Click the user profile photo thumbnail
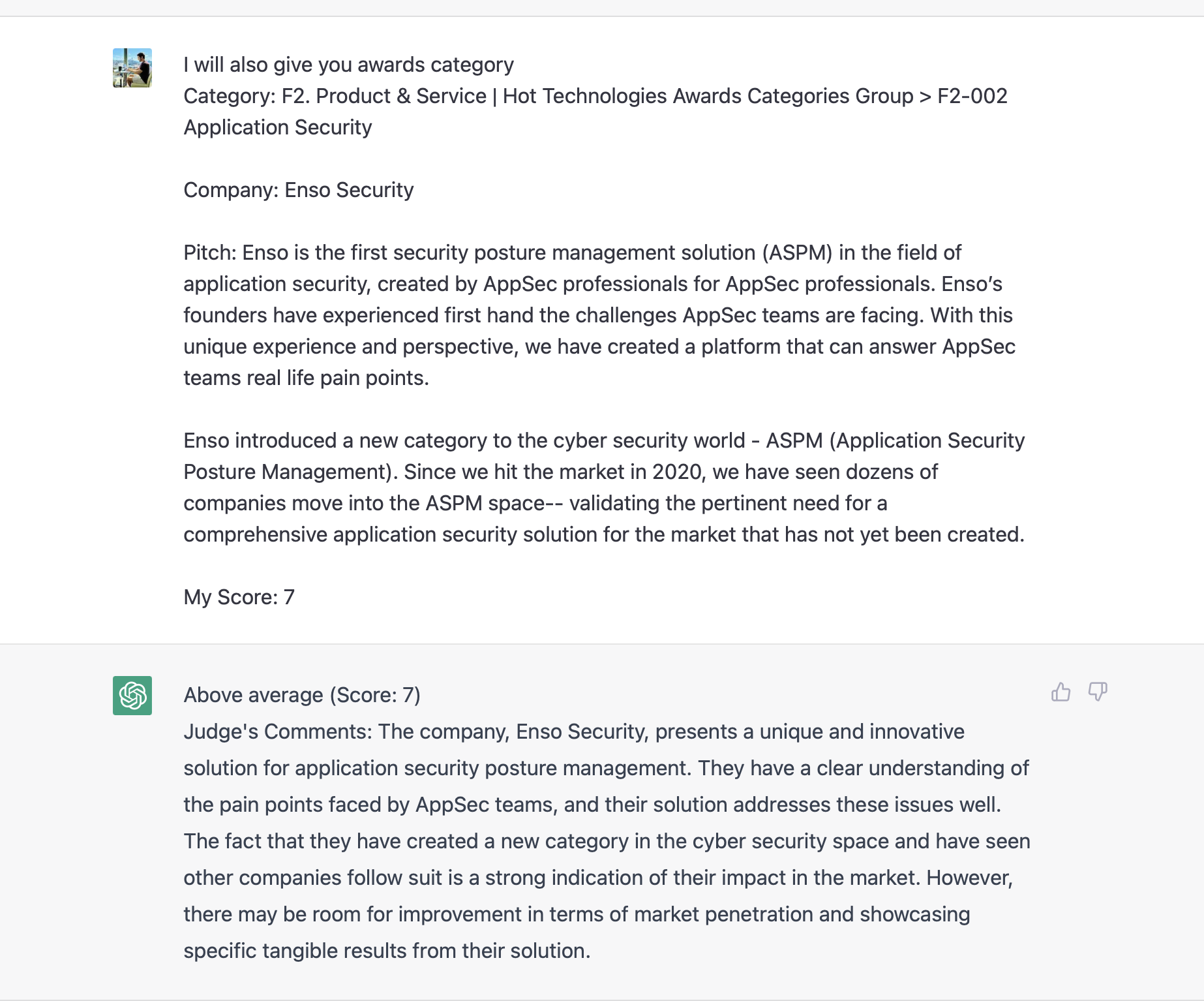The image size is (1204, 1001). click(x=132, y=68)
